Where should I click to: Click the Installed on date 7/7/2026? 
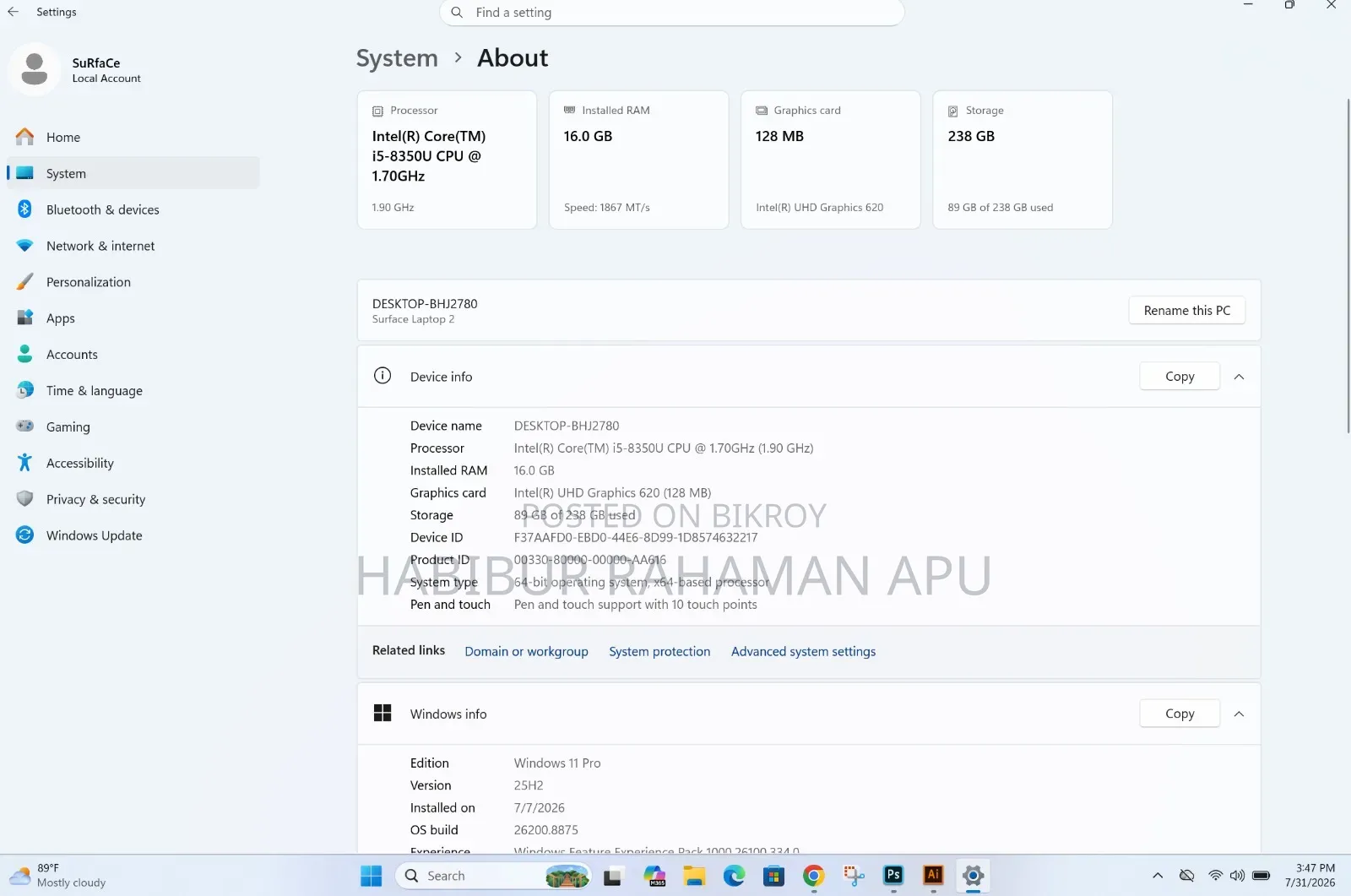pyautogui.click(x=540, y=808)
